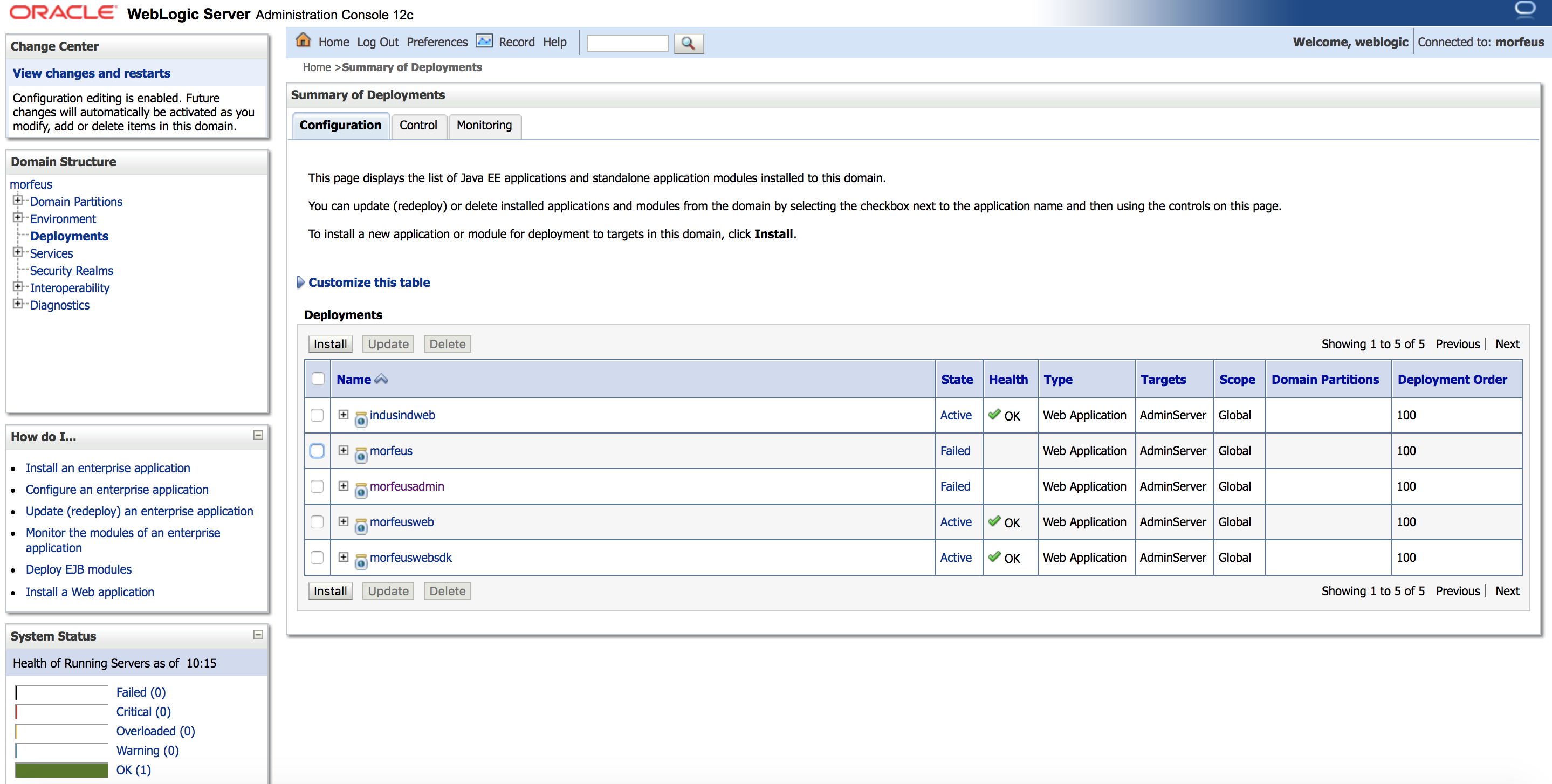Expand Domain Partitions tree node
Screen dimensions: 1552x784
click(17, 200)
